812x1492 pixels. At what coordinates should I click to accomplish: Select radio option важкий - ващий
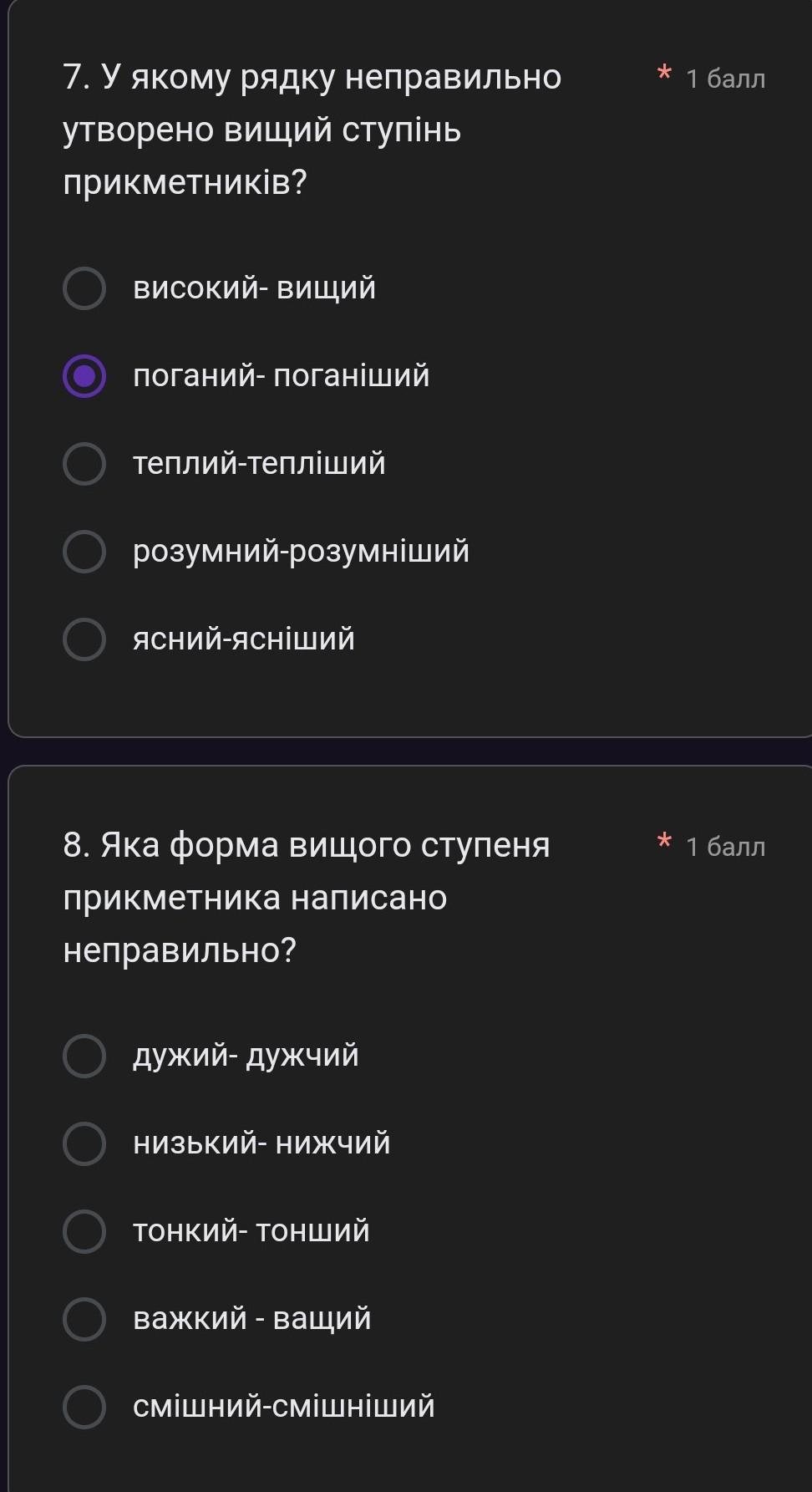(84, 1319)
